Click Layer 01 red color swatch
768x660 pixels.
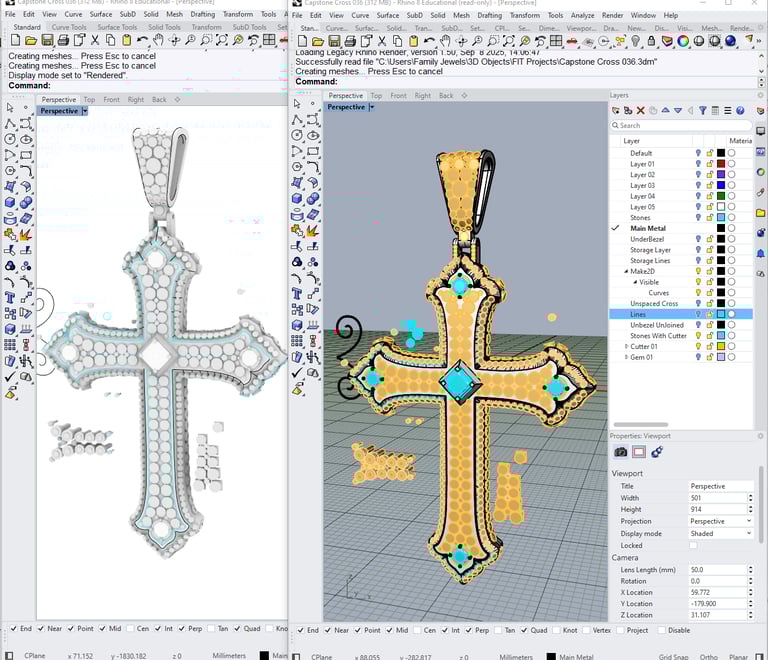[720, 164]
